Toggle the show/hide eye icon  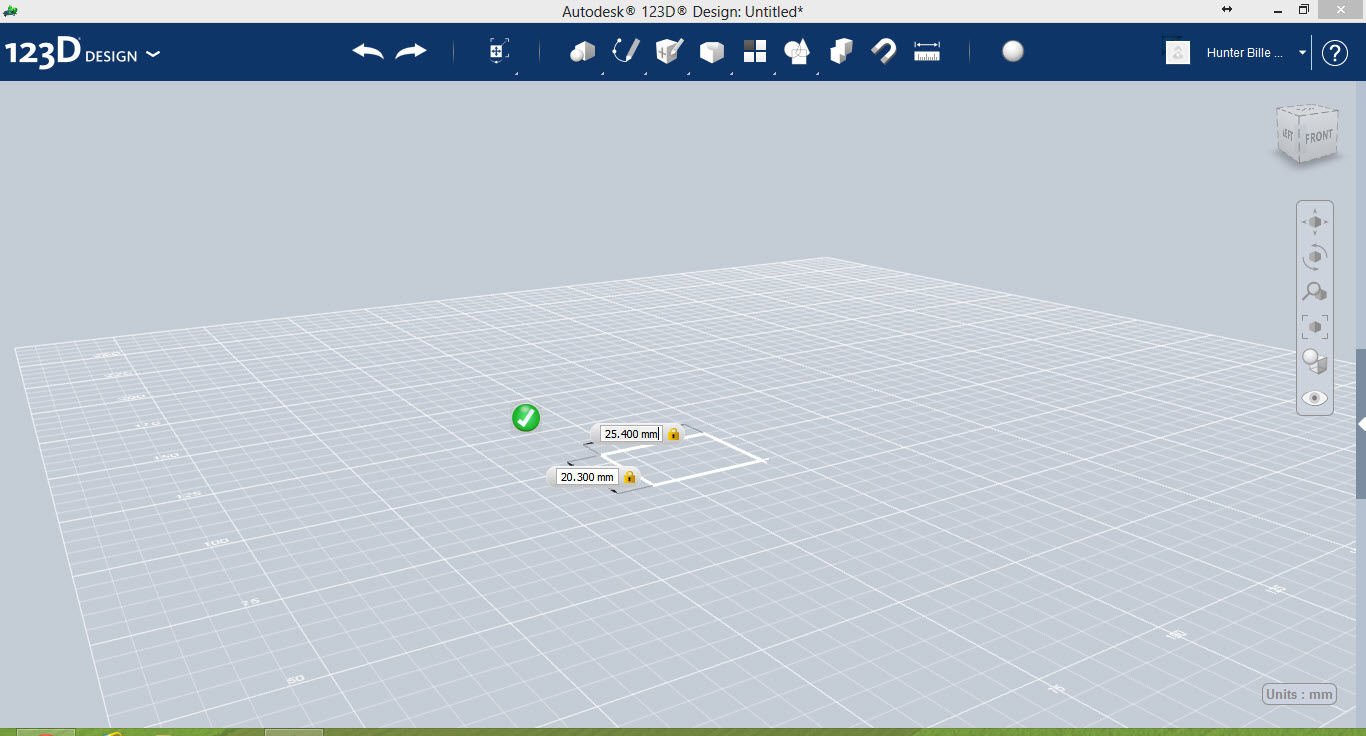pos(1315,398)
